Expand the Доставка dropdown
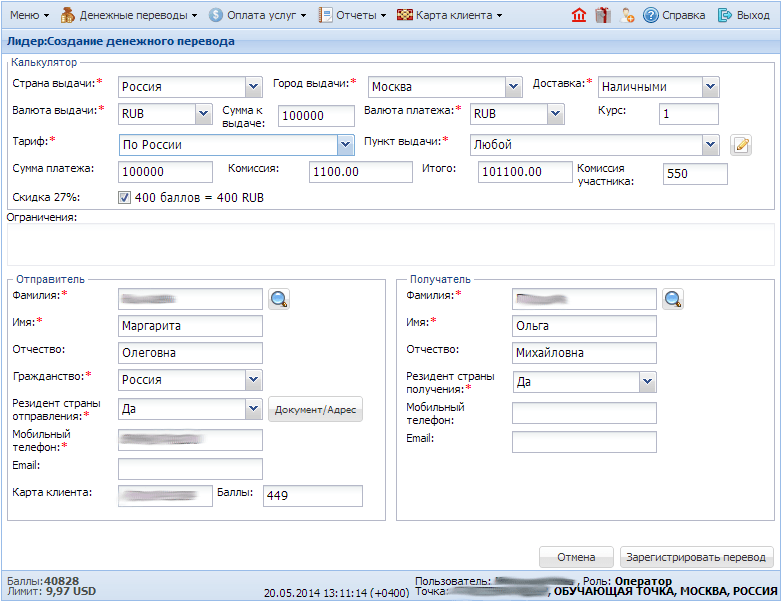This screenshot has width=781, height=601. 710,87
